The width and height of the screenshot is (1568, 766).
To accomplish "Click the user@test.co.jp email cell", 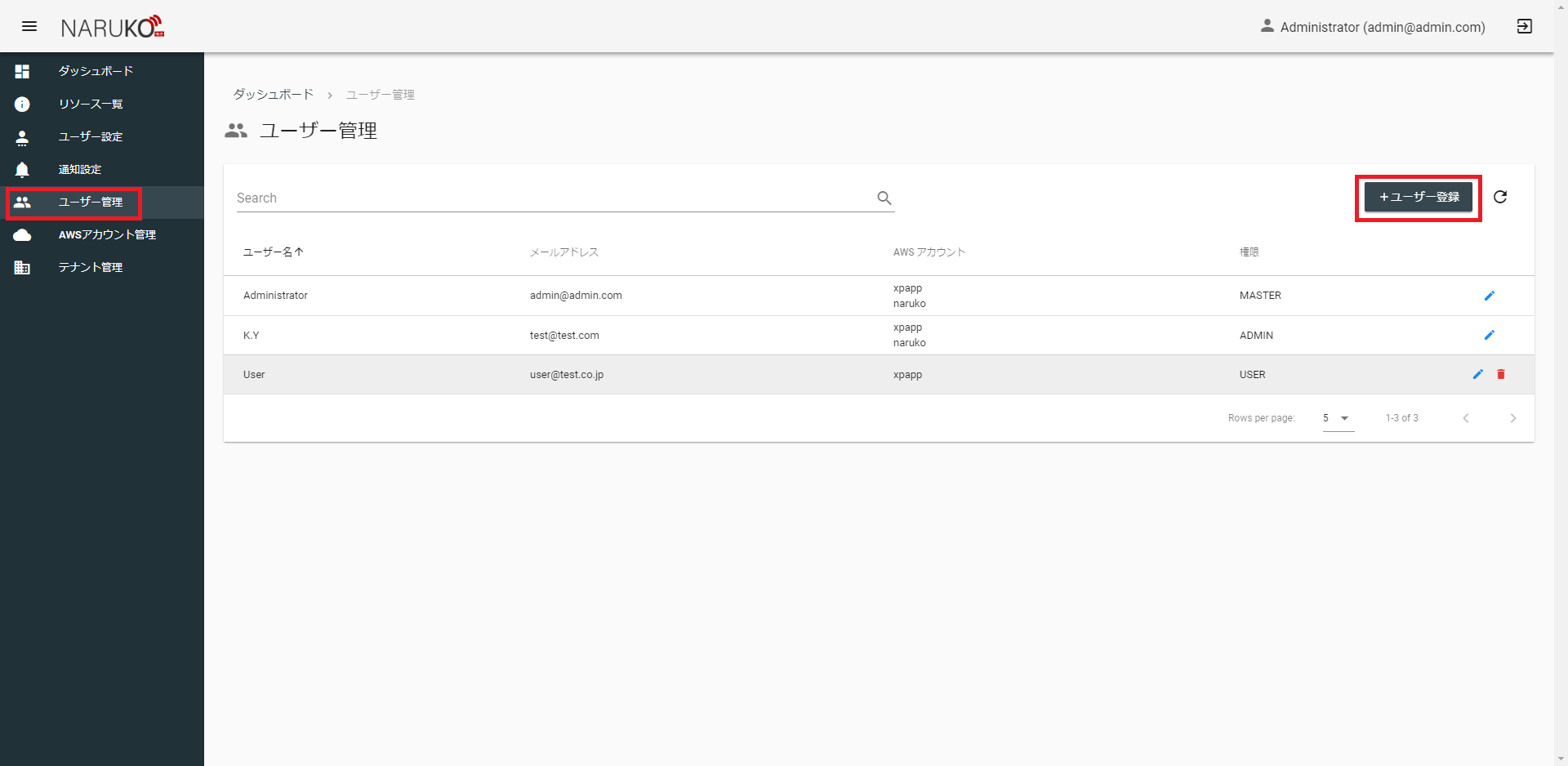I will 567,375.
